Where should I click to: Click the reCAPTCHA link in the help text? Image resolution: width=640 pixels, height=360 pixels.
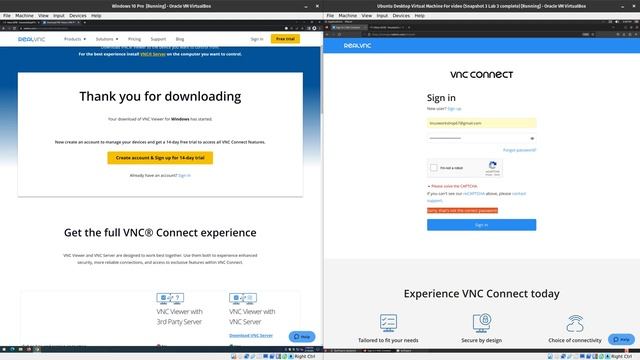click(x=474, y=194)
